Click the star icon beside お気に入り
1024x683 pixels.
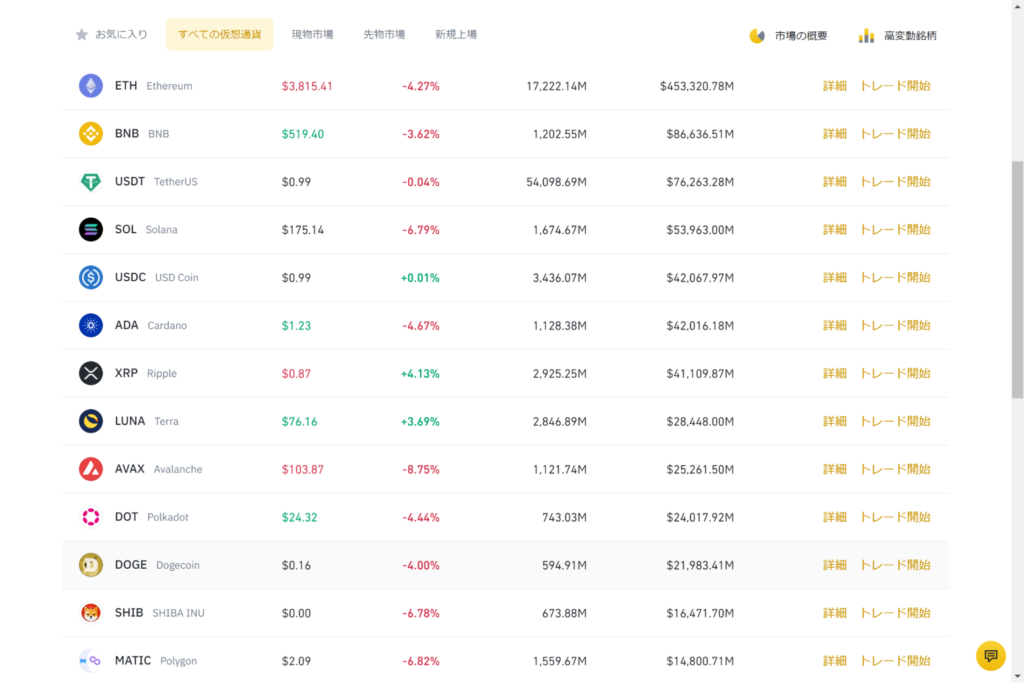82,35
